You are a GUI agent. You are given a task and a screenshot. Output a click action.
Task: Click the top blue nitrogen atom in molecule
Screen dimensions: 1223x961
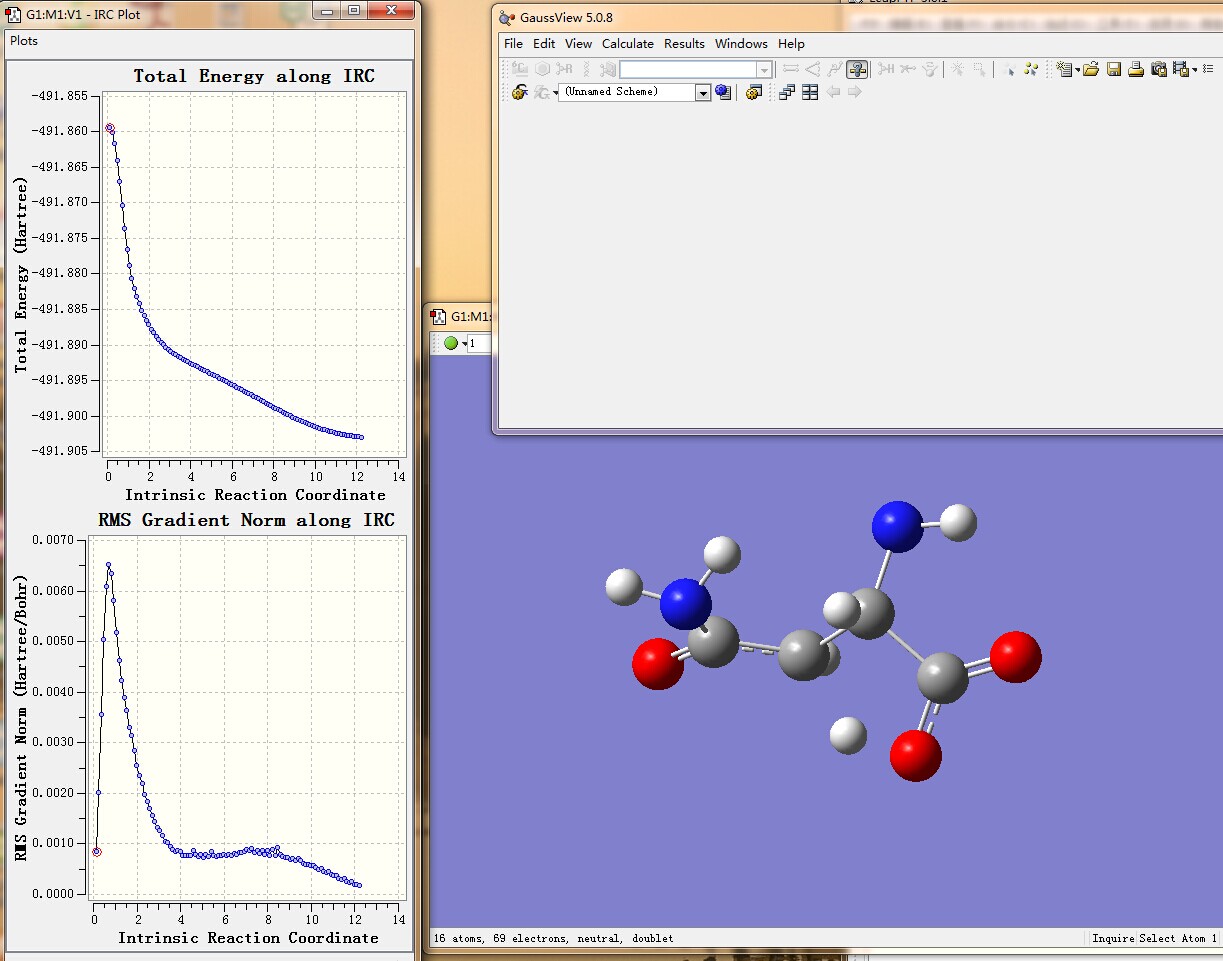897,527
